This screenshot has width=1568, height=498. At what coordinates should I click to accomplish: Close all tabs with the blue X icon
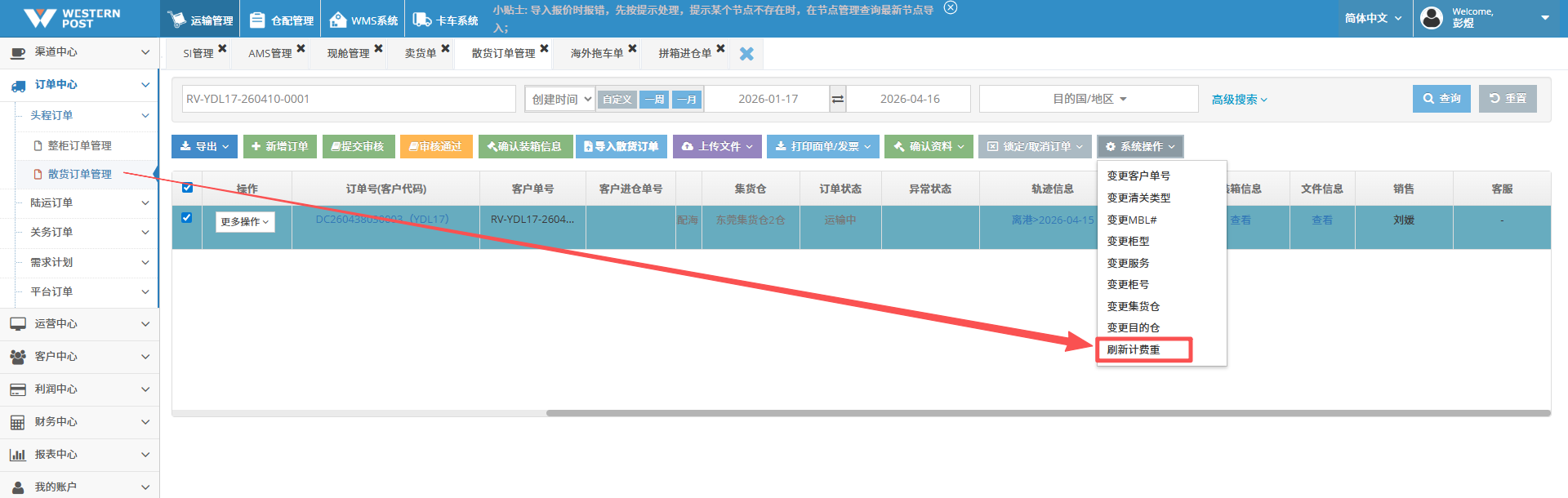[746, 54]
